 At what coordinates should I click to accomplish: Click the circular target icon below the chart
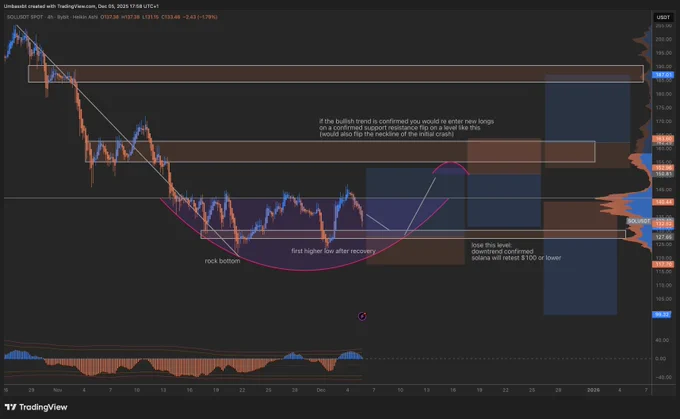362,316
